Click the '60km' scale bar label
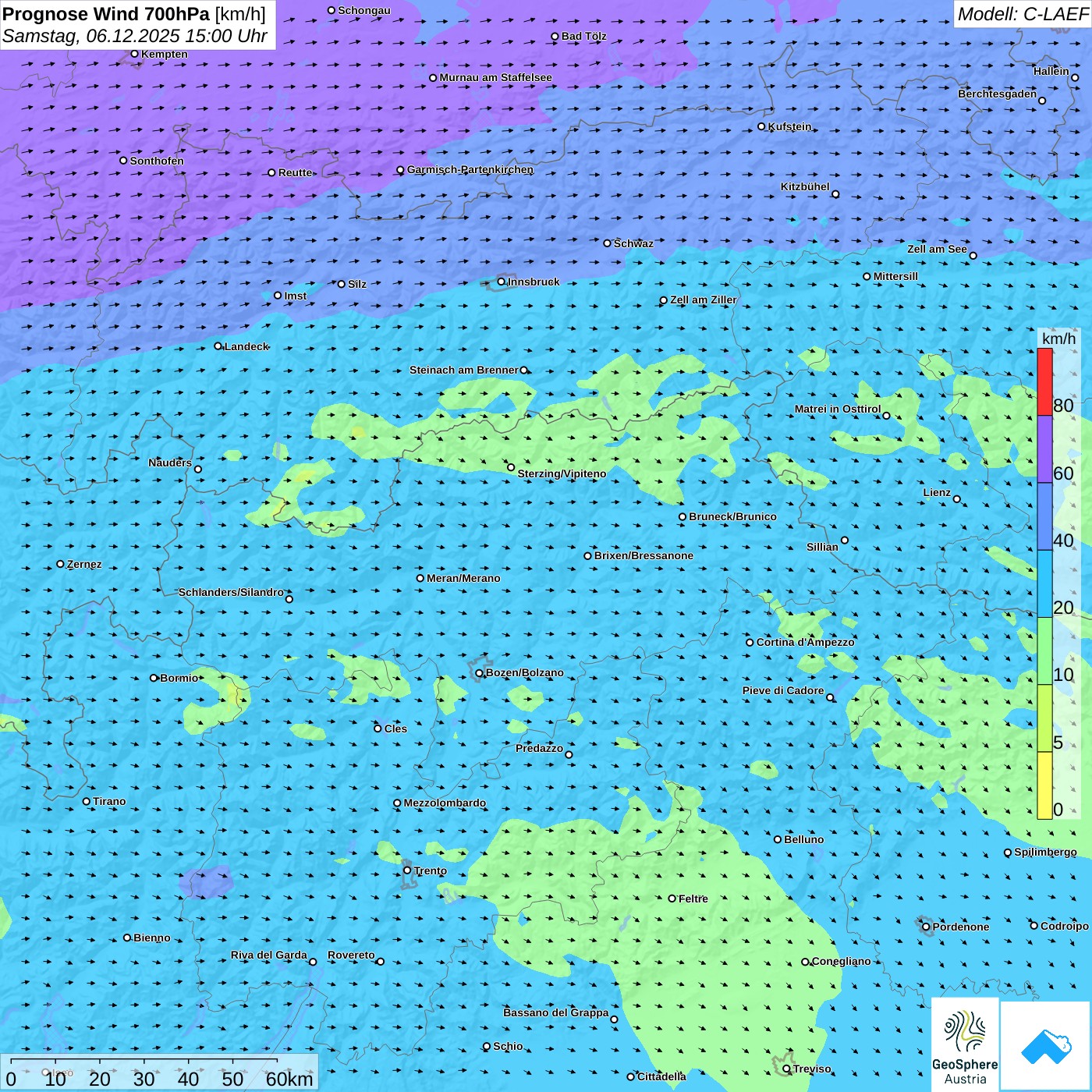The image size is (1092, 1092). click(x=289, y=1080)
